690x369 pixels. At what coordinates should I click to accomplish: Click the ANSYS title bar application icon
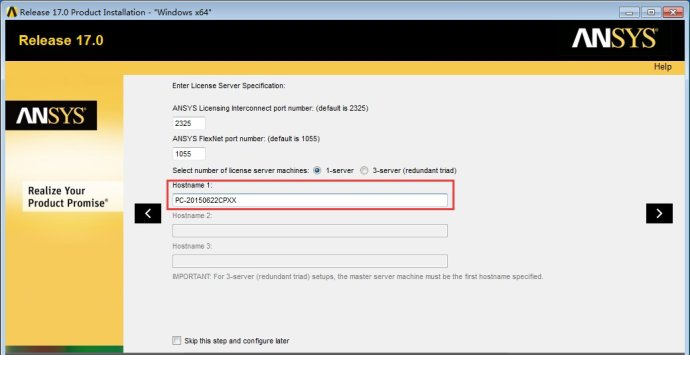tap(11, 12)
